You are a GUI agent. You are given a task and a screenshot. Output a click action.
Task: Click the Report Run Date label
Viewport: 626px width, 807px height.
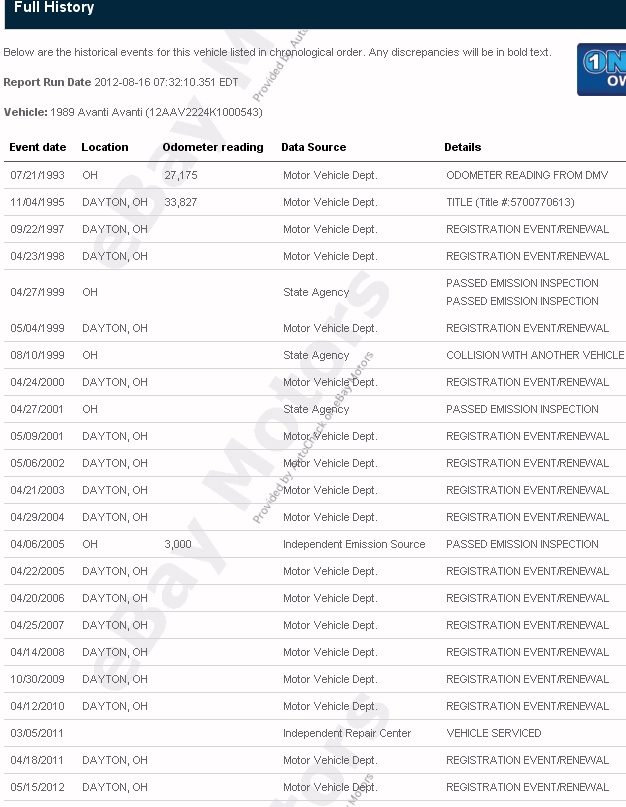(47, 82)
